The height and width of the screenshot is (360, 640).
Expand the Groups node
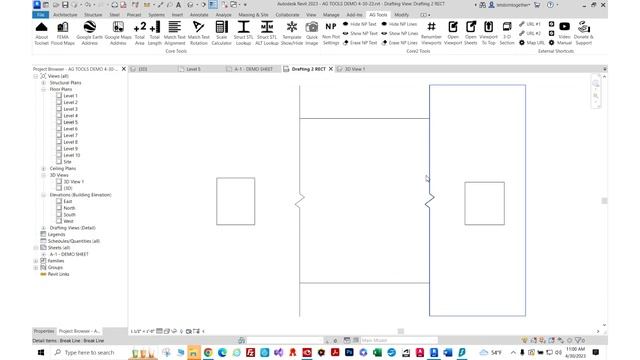coord(36,267)
